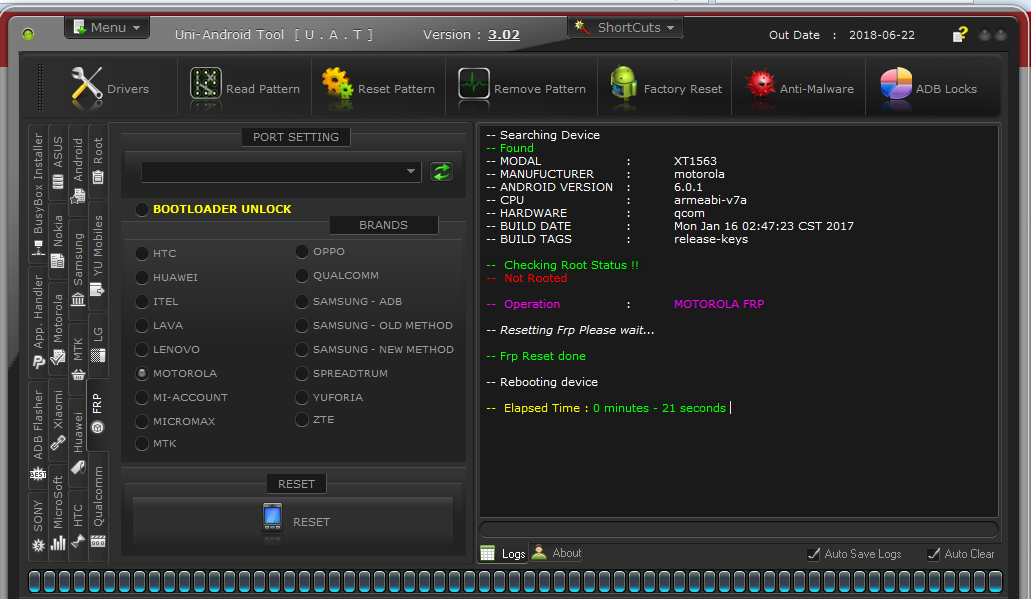Toggle the Auto Save Logs checkbox
The width and height of the screenshot is (1031, 599).
tap(813, 554)
